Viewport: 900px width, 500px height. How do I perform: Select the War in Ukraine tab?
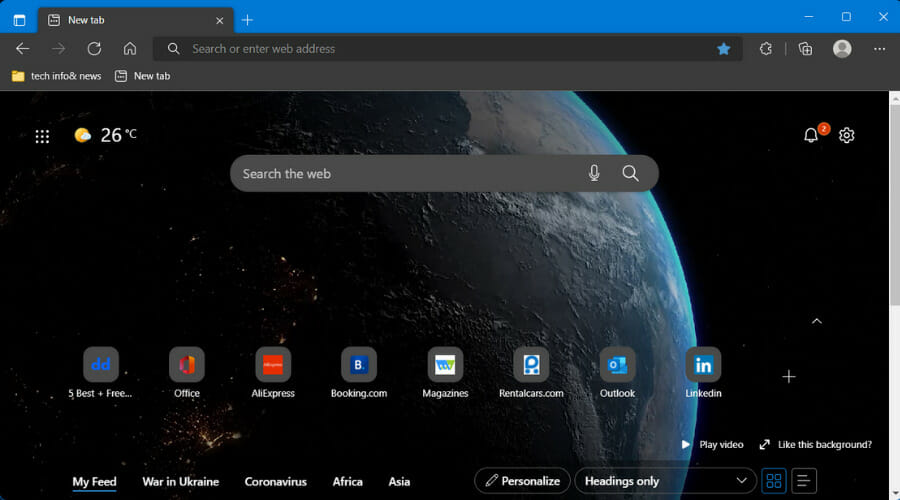(181, 482)
